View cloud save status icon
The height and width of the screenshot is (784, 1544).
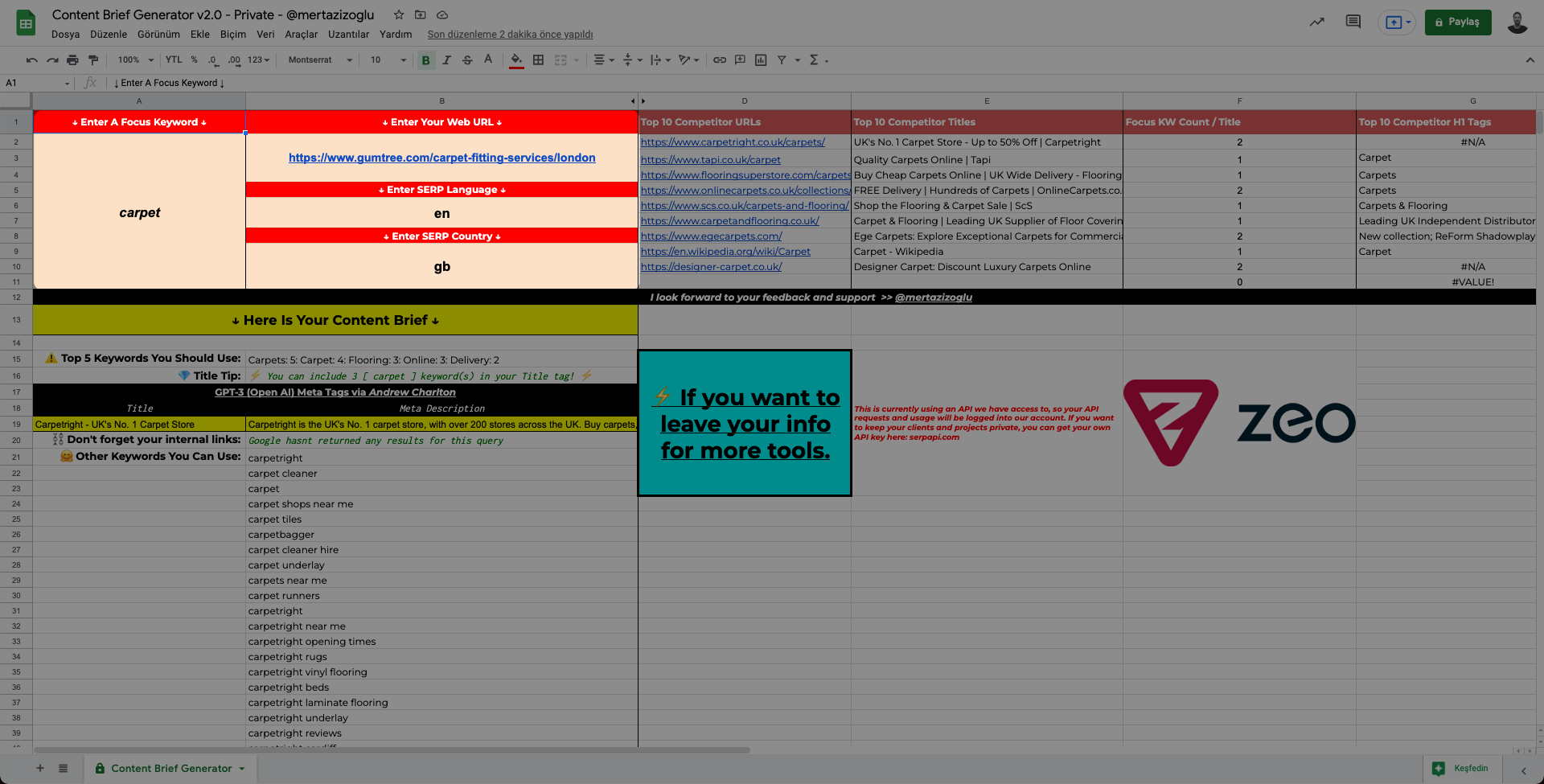tap(442, 14)
